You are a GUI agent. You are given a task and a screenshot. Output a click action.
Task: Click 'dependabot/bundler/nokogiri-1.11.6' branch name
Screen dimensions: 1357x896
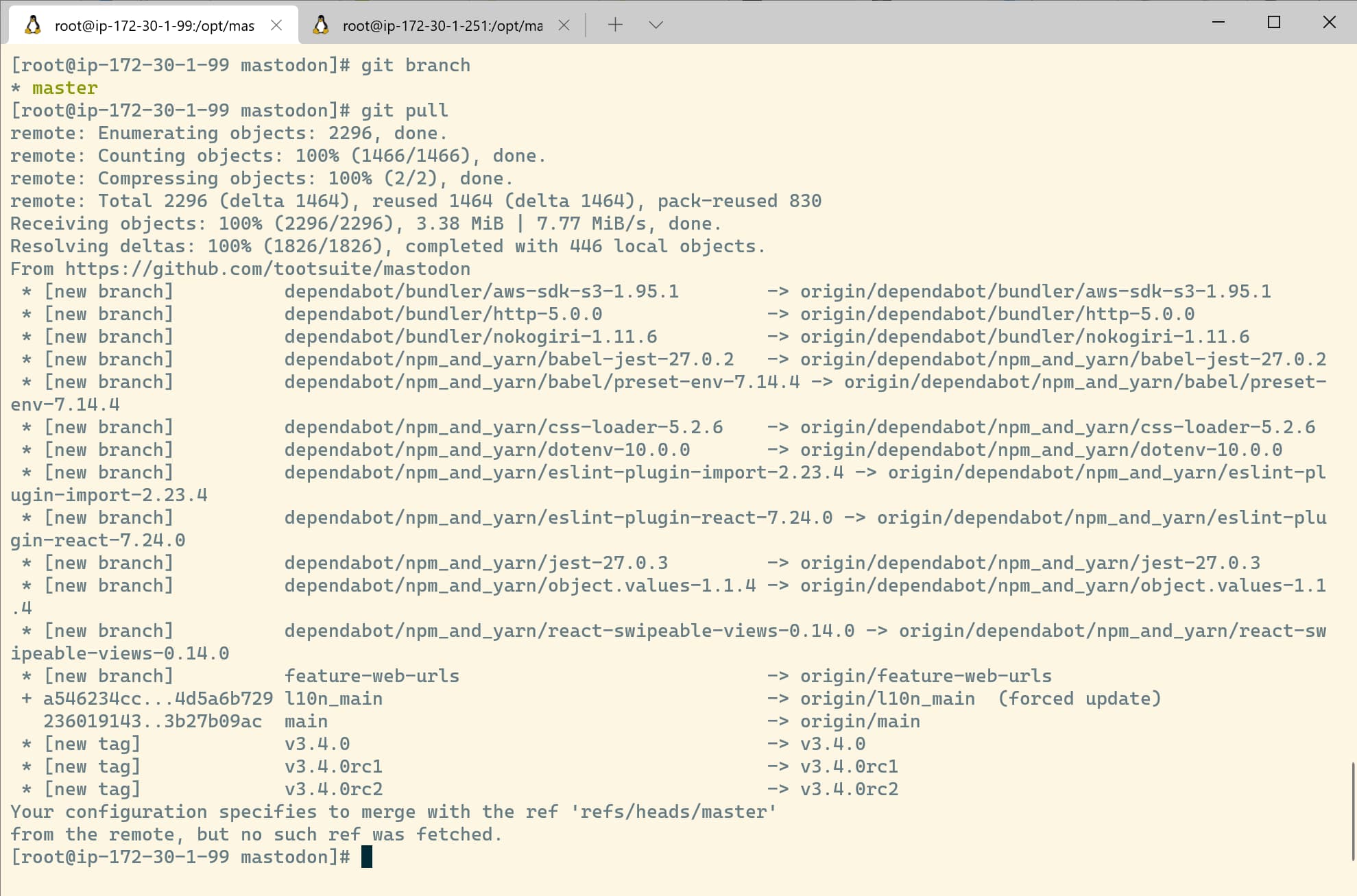pyautogui.click(x=470, y=337)
